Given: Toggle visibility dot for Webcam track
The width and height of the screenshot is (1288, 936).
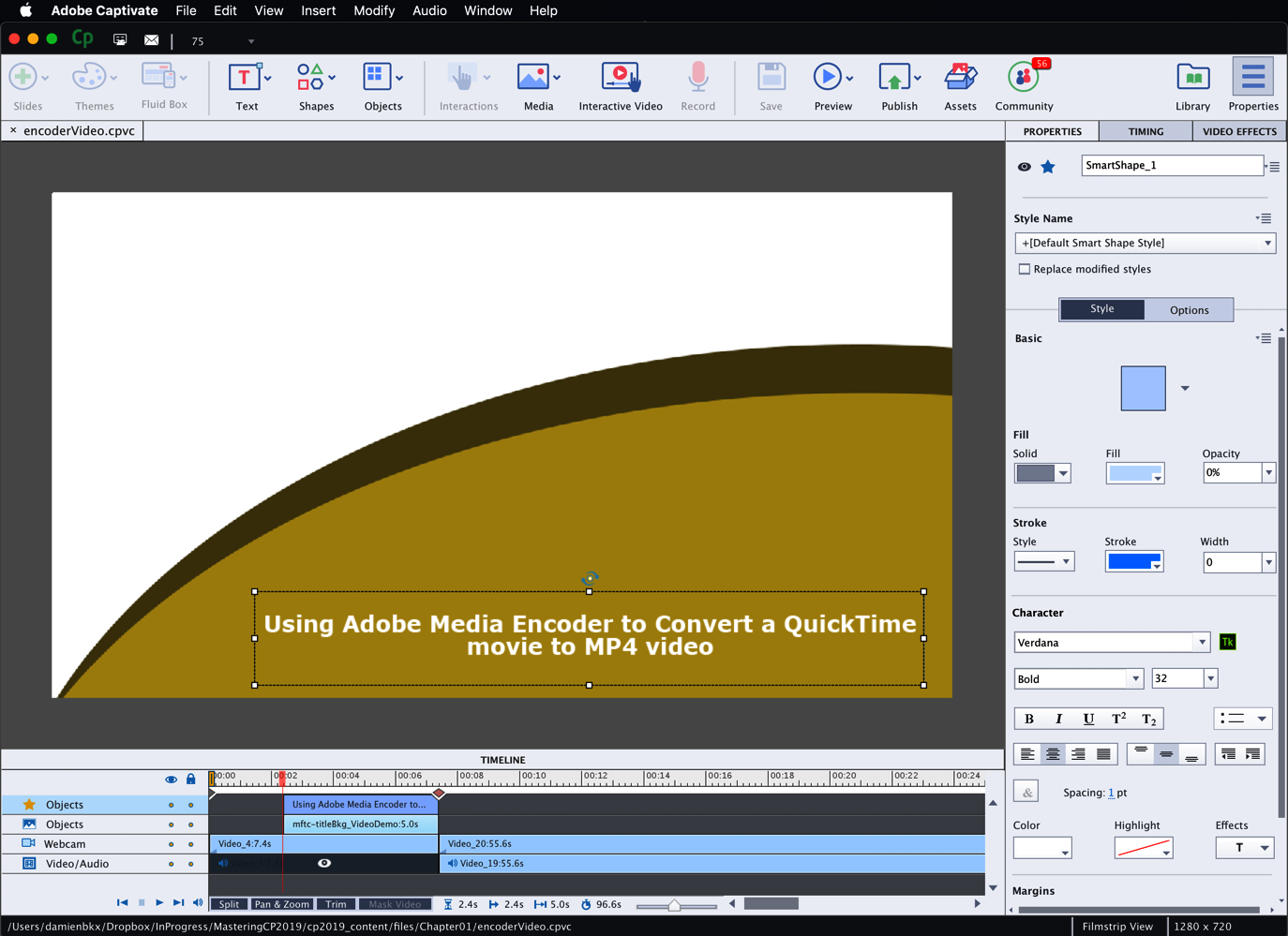Looking at the screenshot, I should pos(171,844).
